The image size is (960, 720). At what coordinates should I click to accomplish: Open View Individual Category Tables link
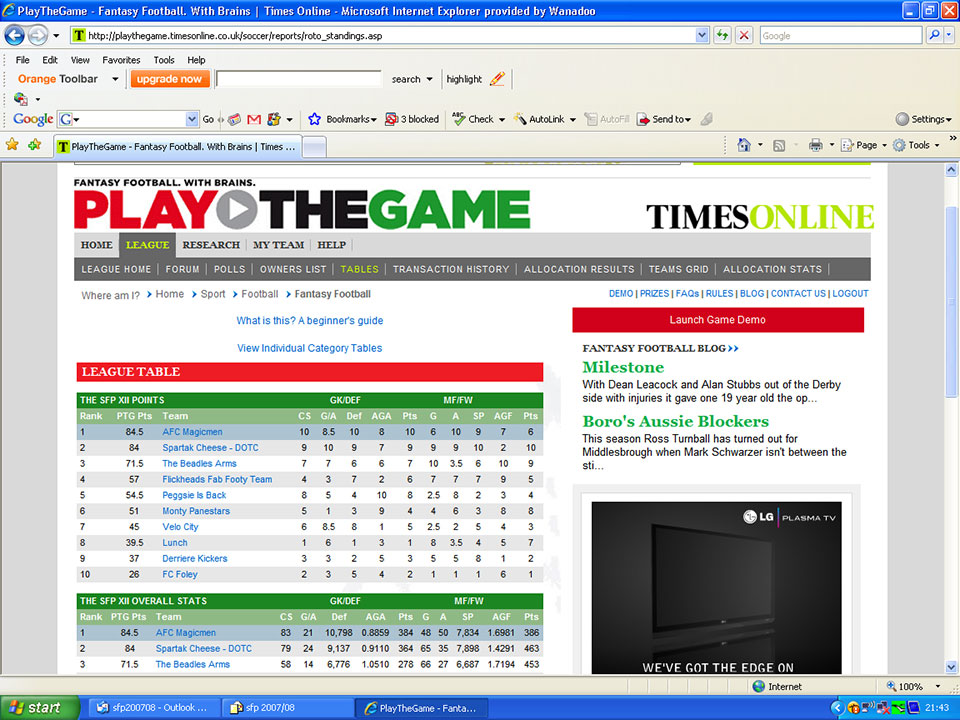click(x=309, y=348)
